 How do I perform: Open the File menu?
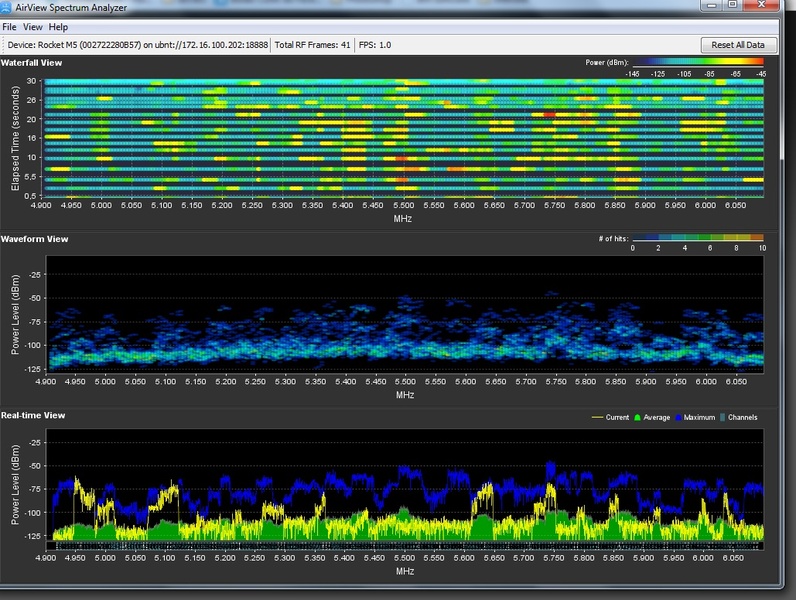10,27
